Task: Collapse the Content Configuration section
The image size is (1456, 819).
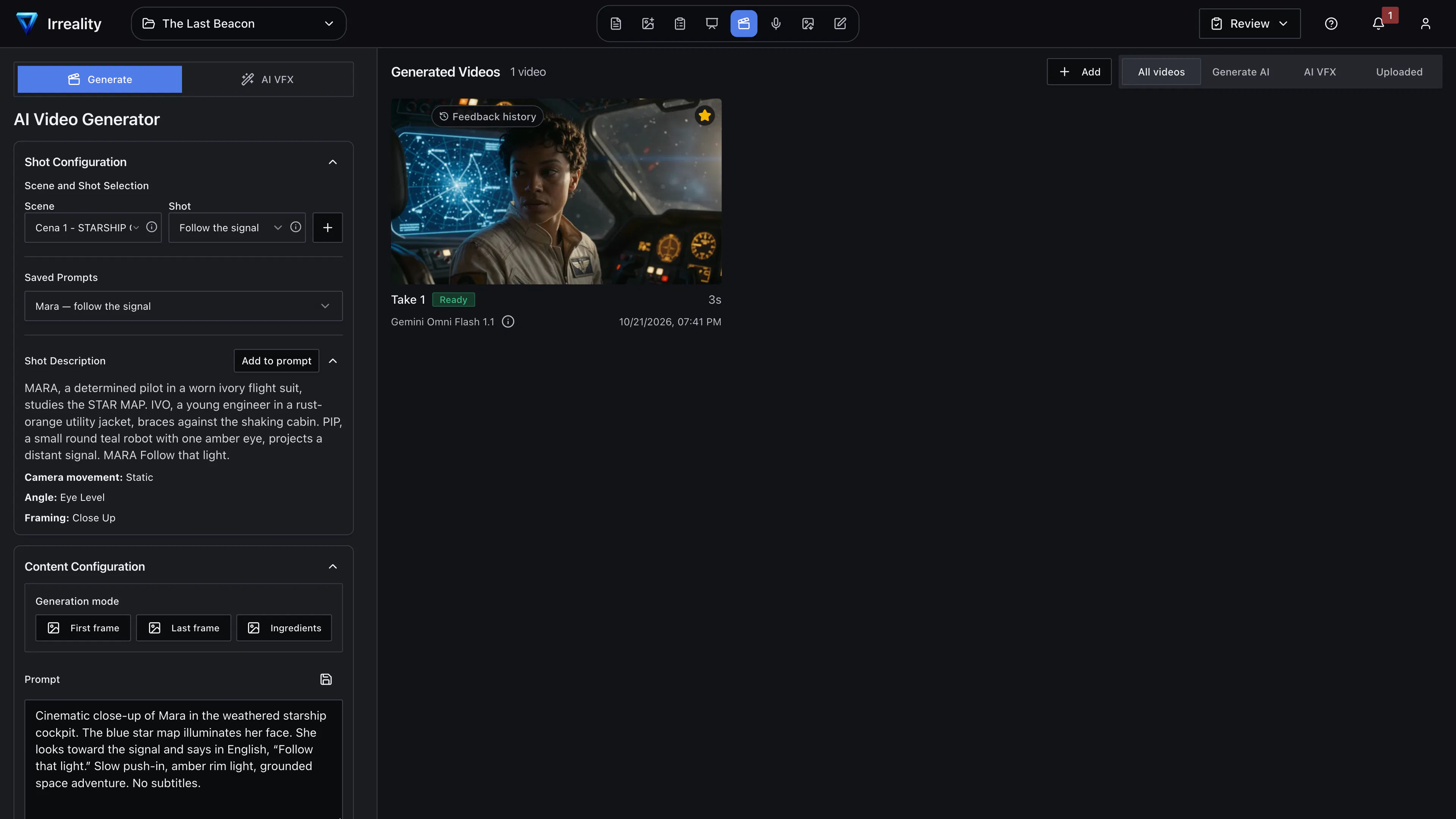Action: [333, 566]
